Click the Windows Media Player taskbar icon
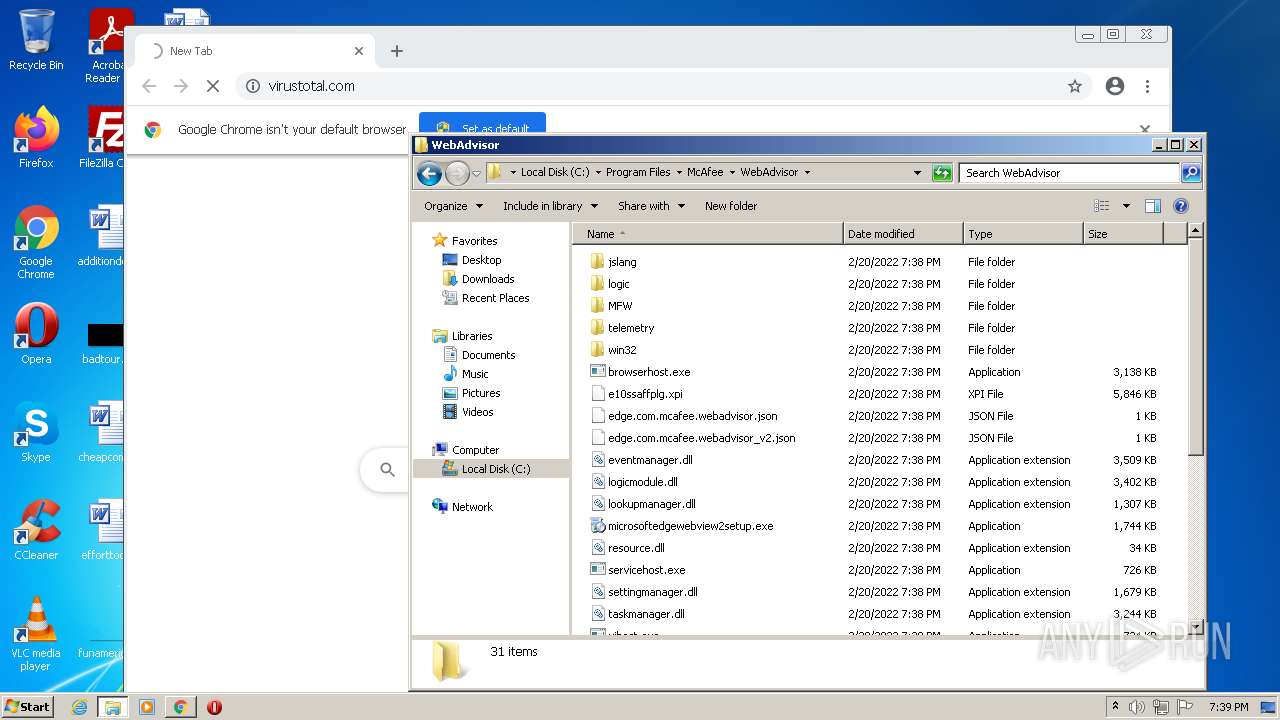1280x720 pixels. [x=147, y=707]
